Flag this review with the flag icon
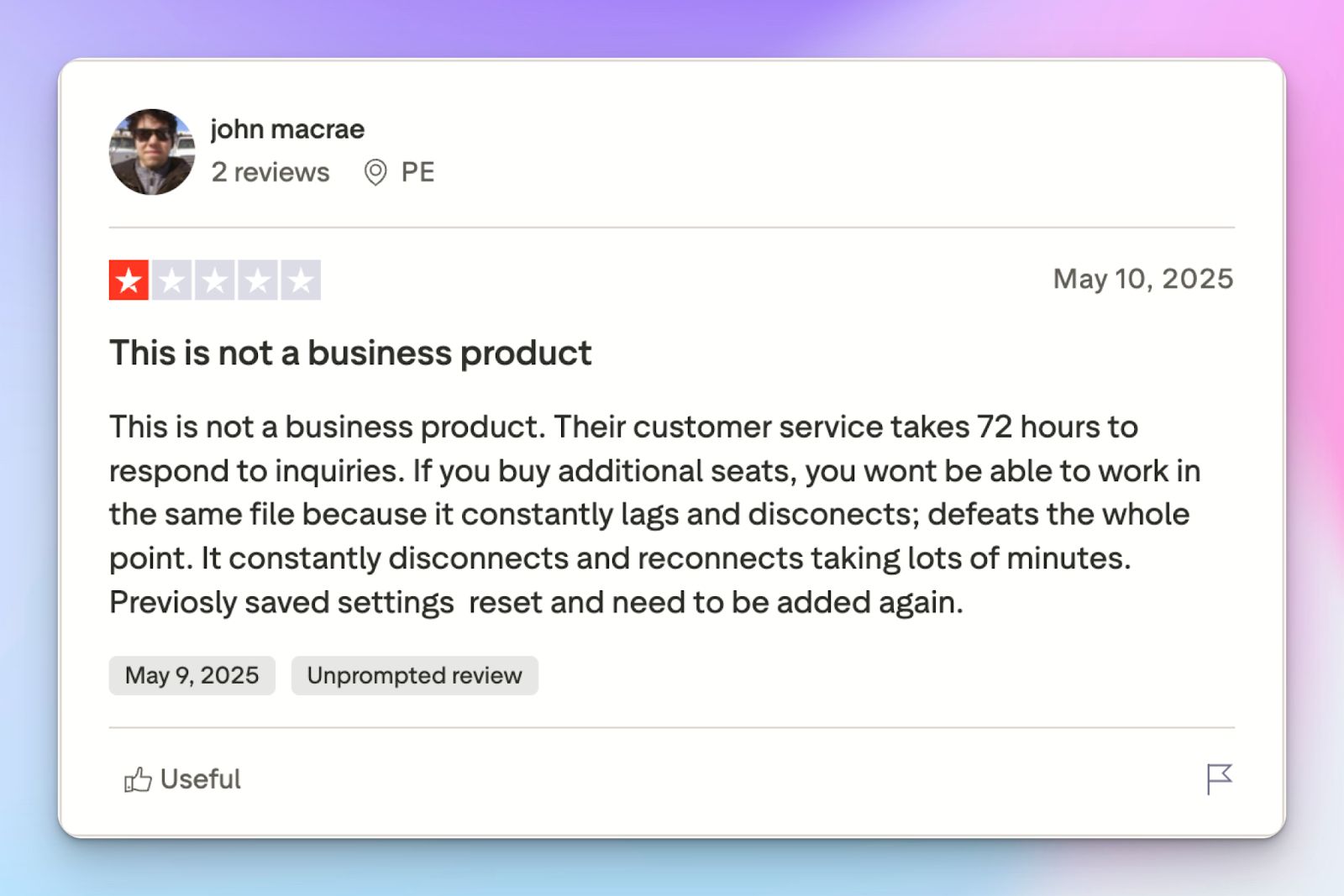1344x896 pixels. (x=1218, y=778)
